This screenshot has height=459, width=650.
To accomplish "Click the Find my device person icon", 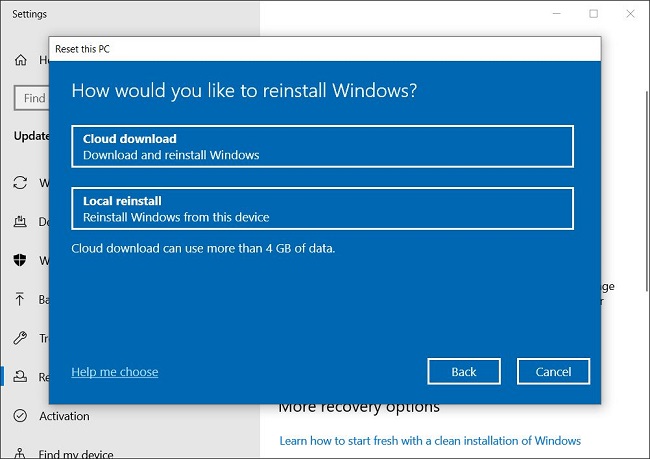I will pyautogui.click(x=20, y=454).
